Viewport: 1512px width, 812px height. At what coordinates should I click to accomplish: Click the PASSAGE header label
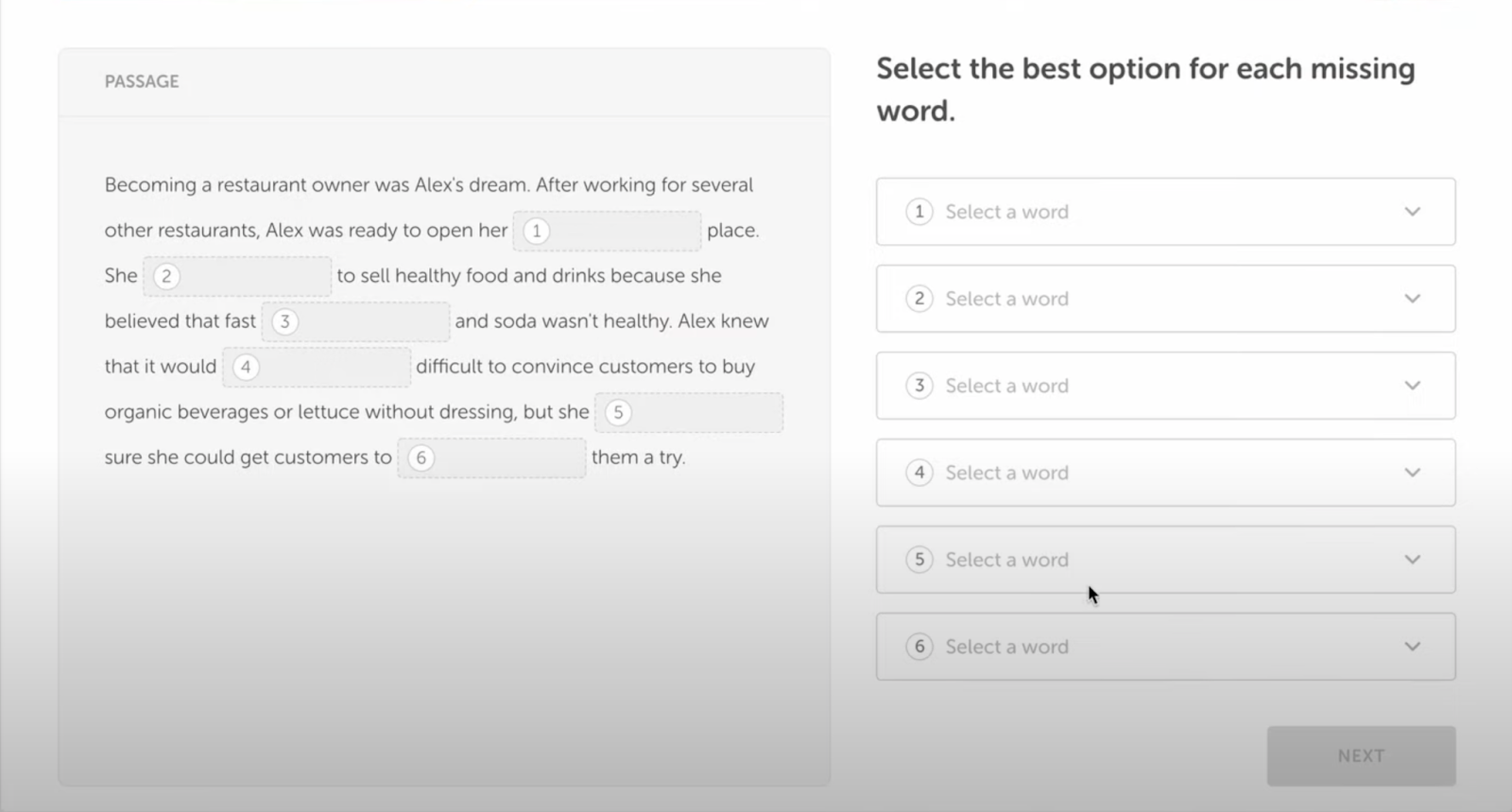click(142, 81)
